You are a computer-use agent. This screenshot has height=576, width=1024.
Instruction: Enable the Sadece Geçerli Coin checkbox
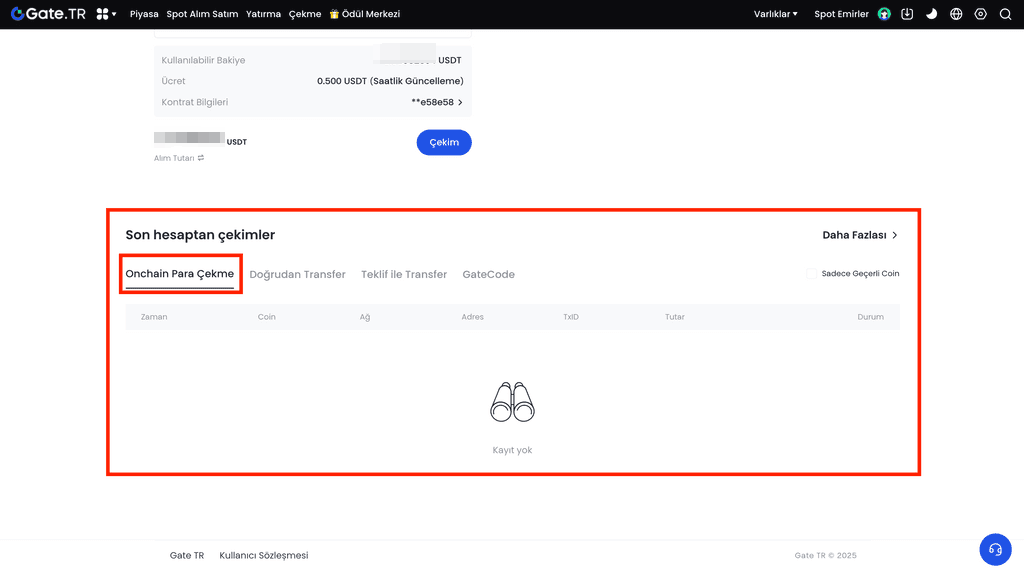pos(812,274)
